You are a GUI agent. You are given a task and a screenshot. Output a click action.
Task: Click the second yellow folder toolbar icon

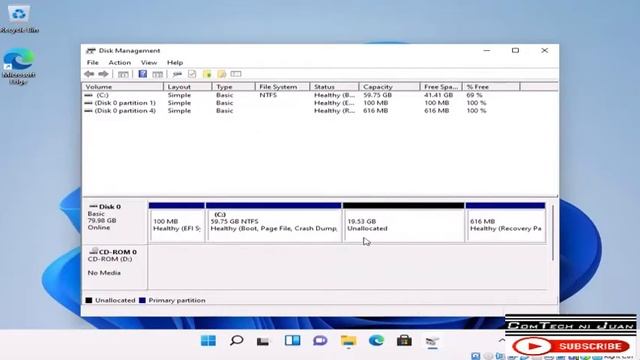pyautogui.click(x=222, y=74)
